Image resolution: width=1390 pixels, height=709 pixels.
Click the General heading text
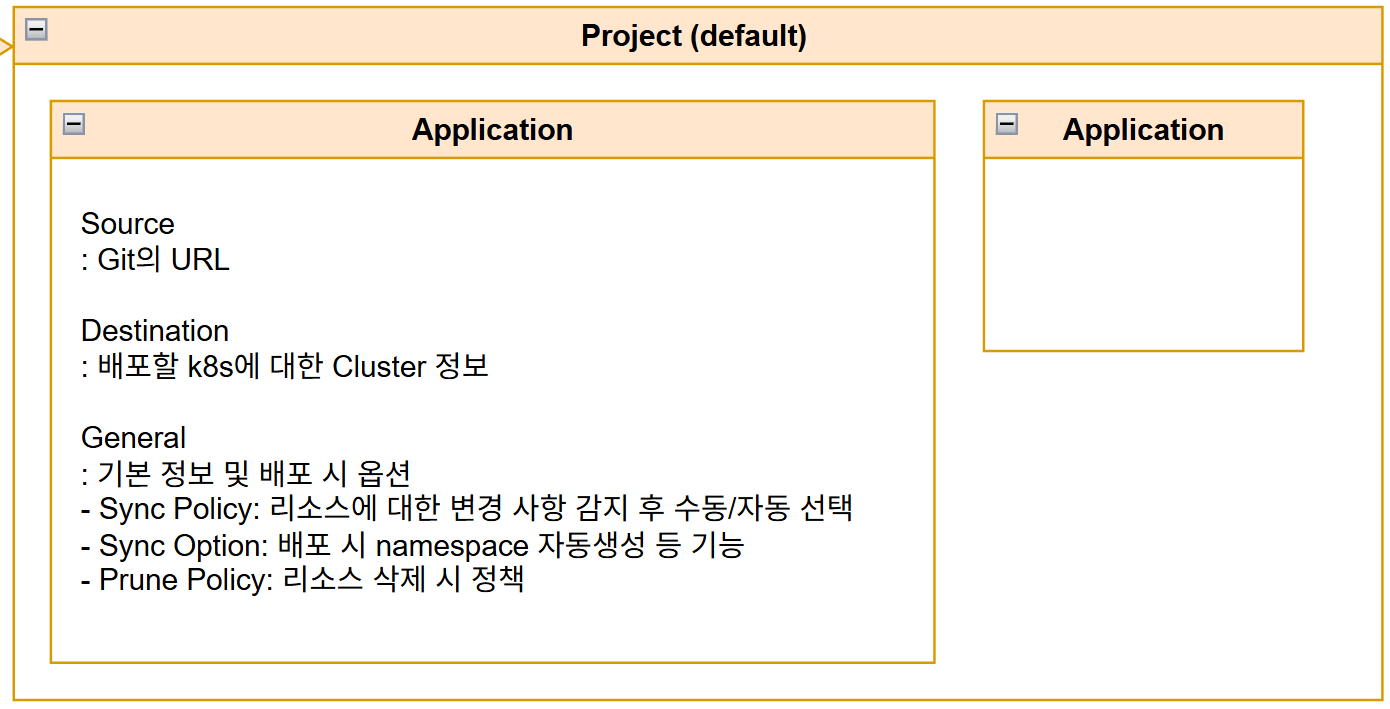133,438
